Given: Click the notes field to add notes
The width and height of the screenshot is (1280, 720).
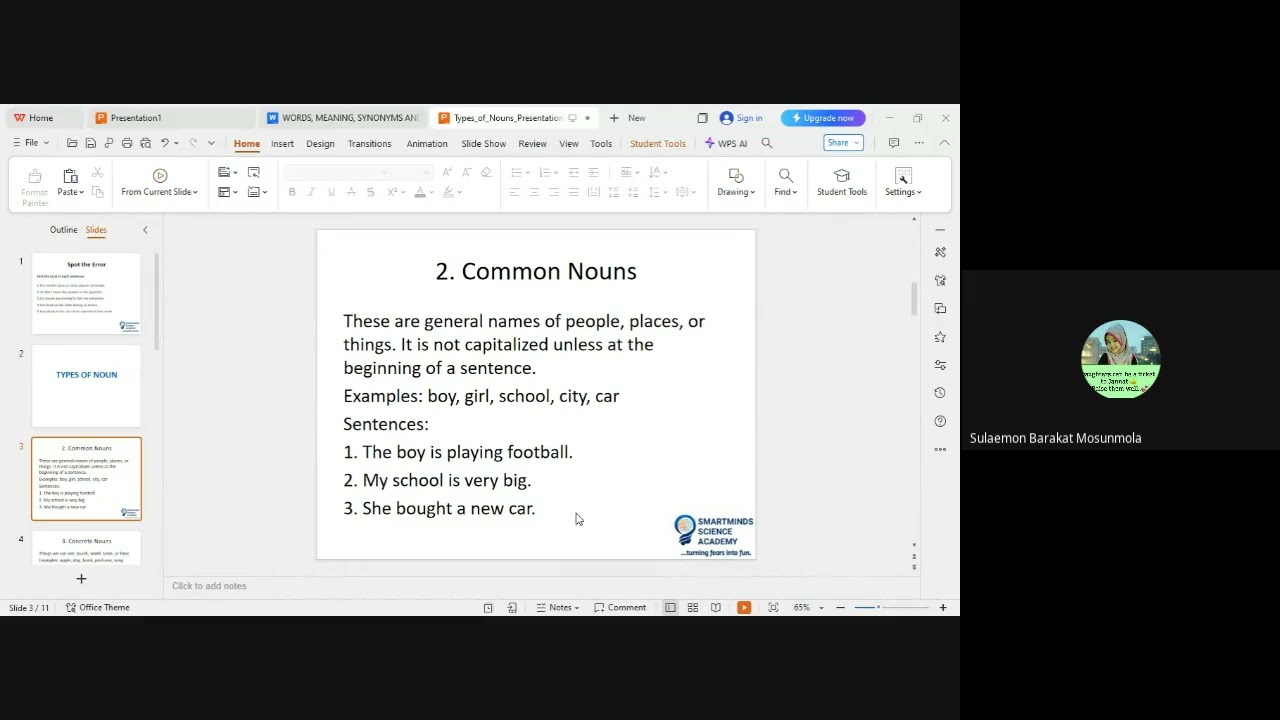Looking at the screenshot, I should [x=540, y=586].
